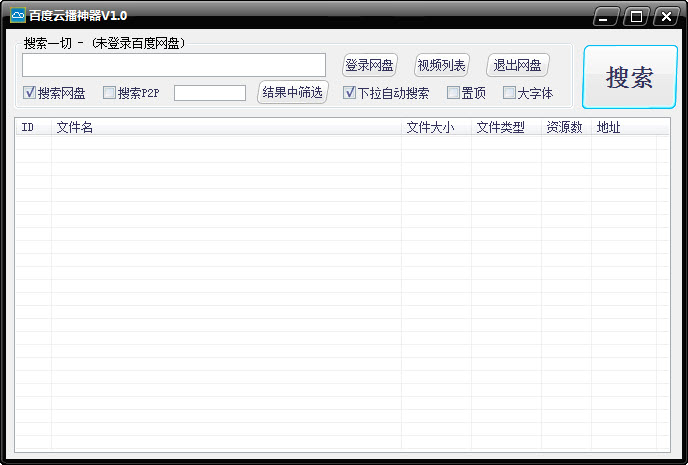Focus the main search keyword input field

[x=174, y=65]
